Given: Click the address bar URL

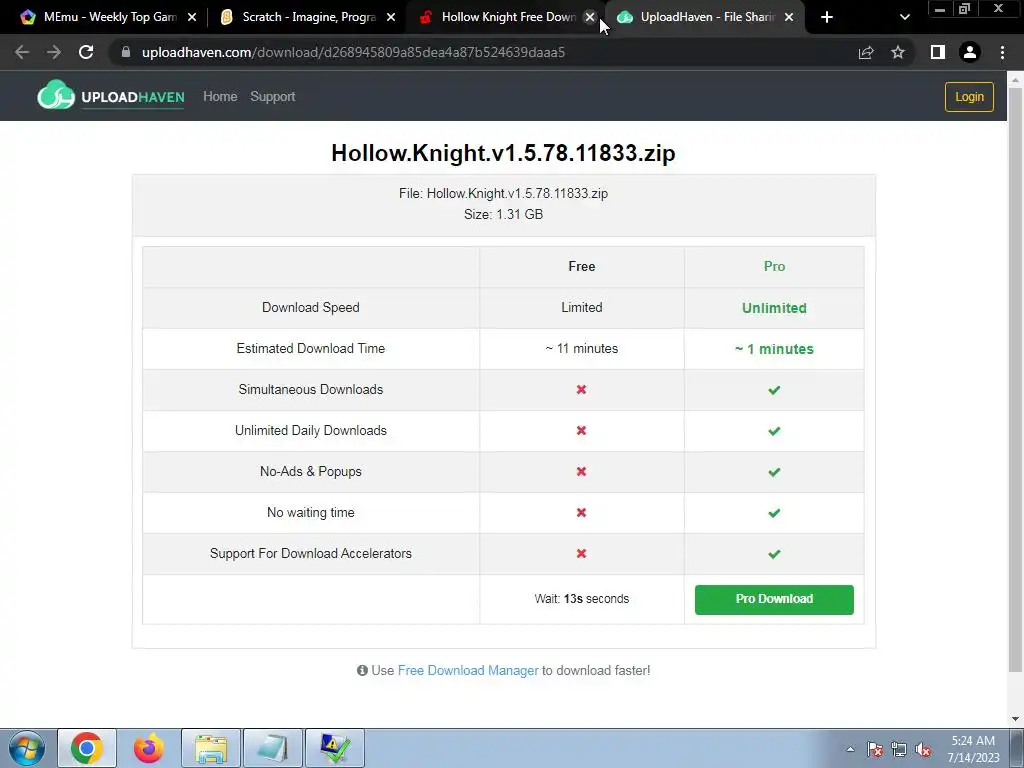Looking at the screenshot, I should [353, 52].
